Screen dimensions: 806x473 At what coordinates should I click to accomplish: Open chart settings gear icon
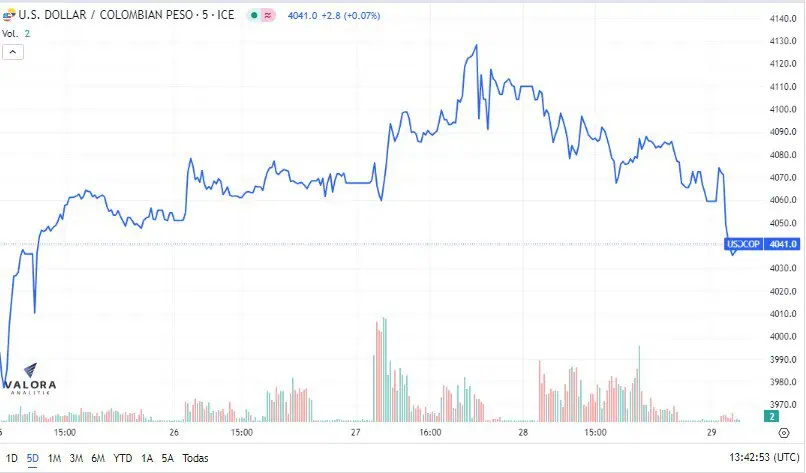[x=784, y=433]
